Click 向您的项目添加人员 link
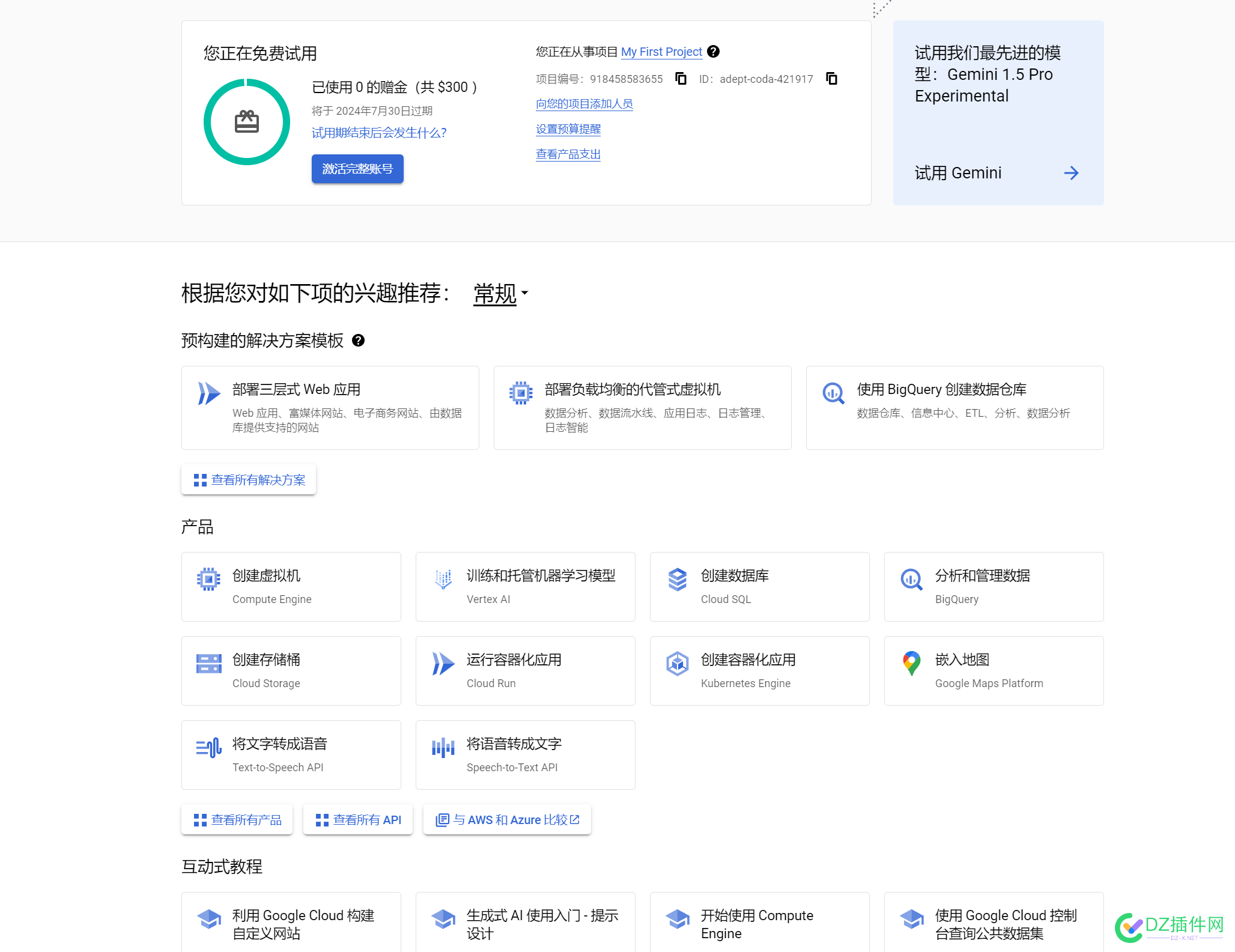Viewport: 1235px width, 952px height. [584, 104]
